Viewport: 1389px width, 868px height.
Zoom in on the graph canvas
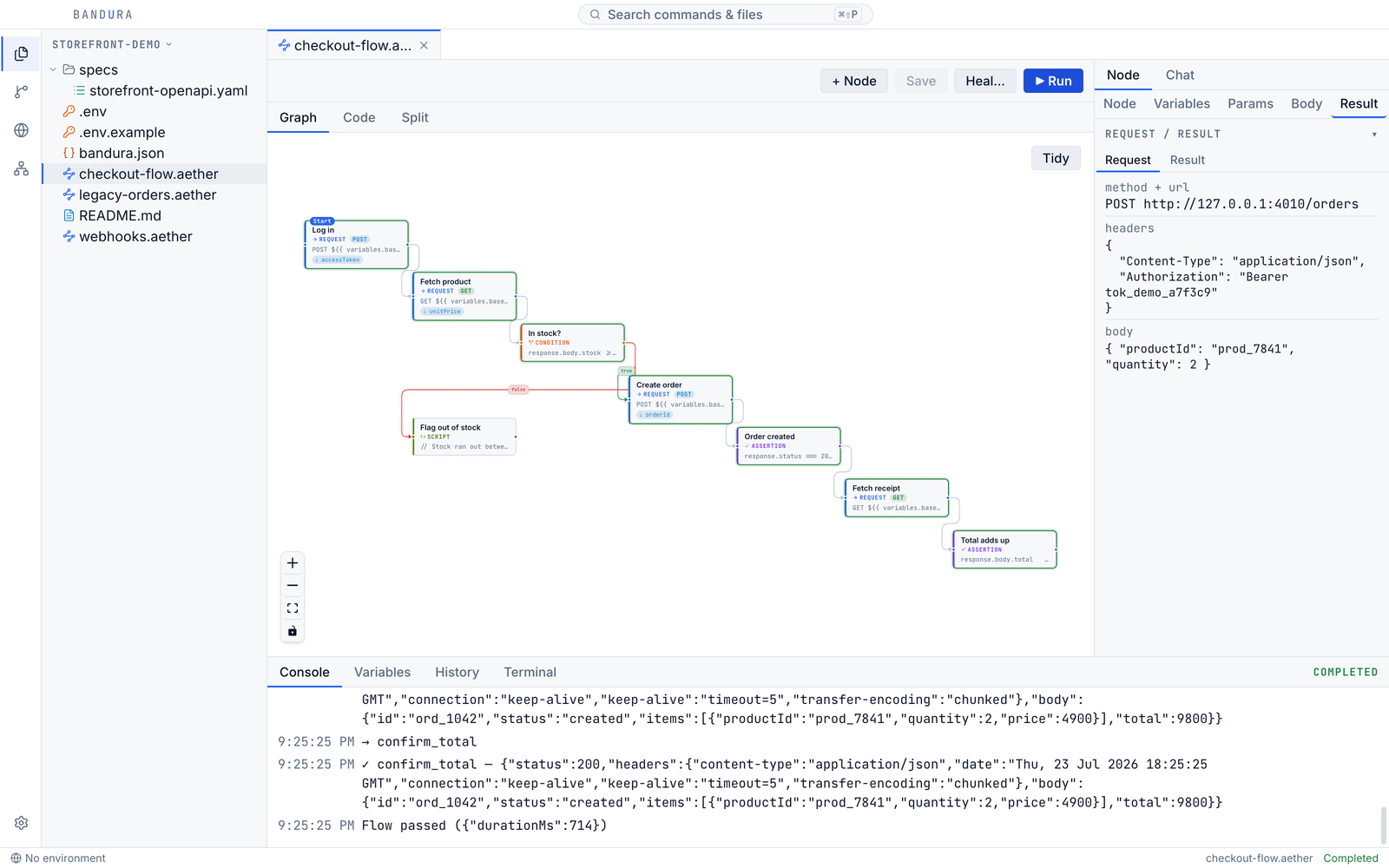[x=293, y=563]
